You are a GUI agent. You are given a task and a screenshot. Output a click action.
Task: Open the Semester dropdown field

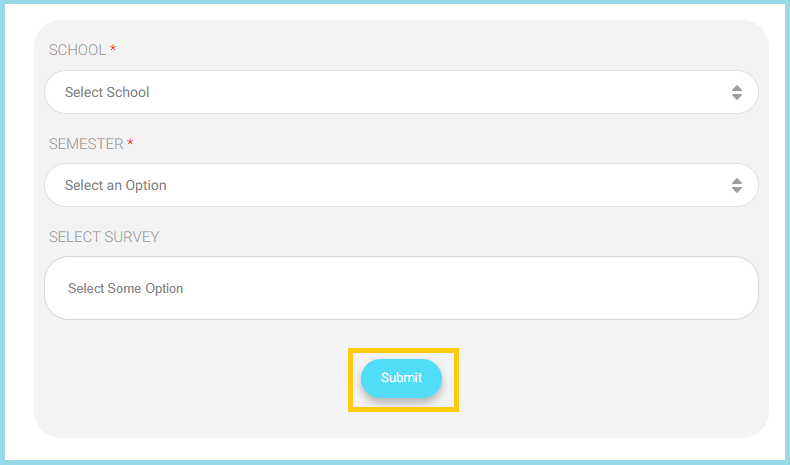tap(400, 185)
